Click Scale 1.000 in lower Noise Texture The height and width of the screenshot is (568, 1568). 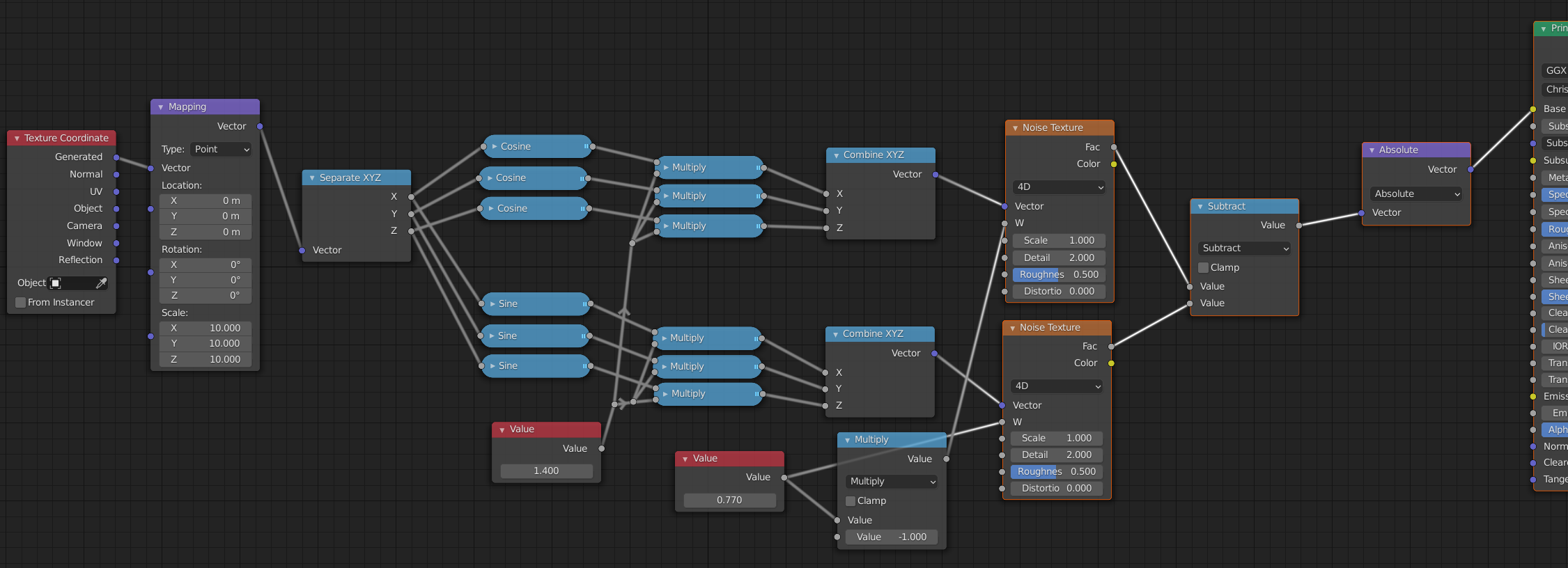1056,438
